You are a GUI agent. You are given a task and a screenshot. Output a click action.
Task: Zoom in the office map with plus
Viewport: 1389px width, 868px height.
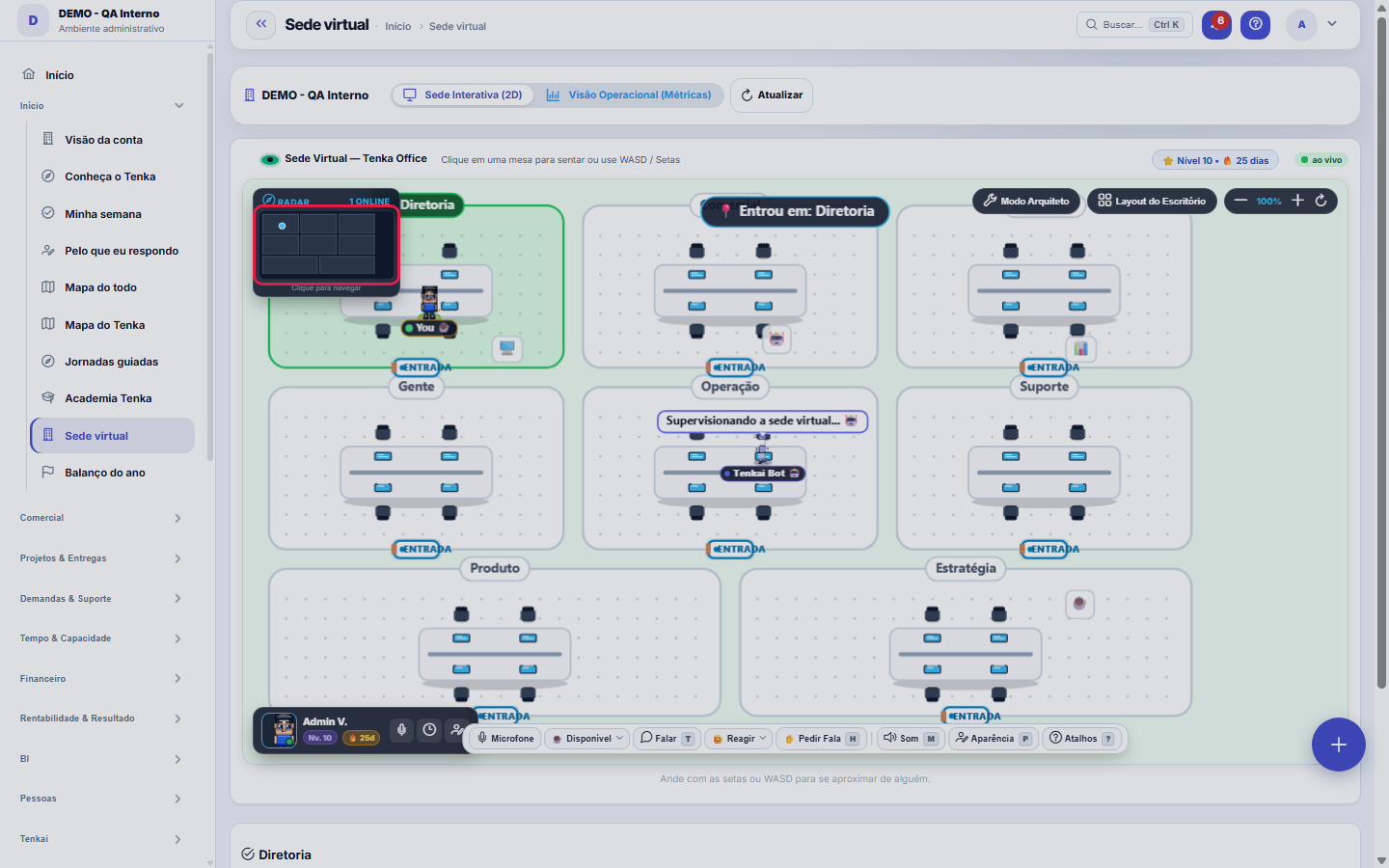pos(1297,201)
